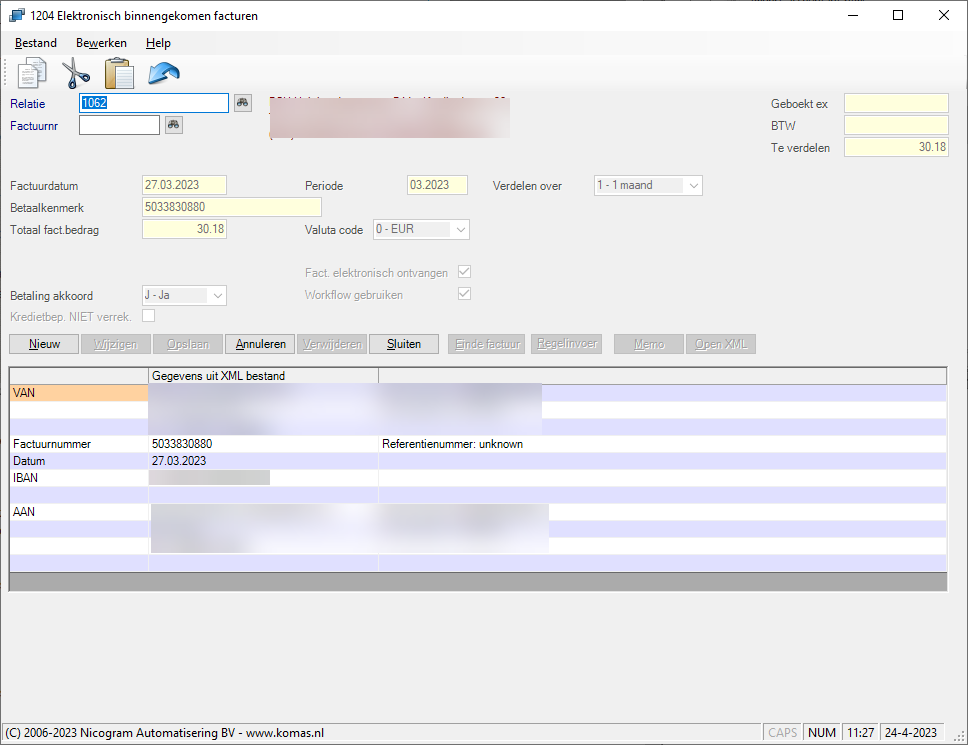This screenshot has width=968, height=745.
Task: Open the Valuta code dropdown
Action: point(421,230)
